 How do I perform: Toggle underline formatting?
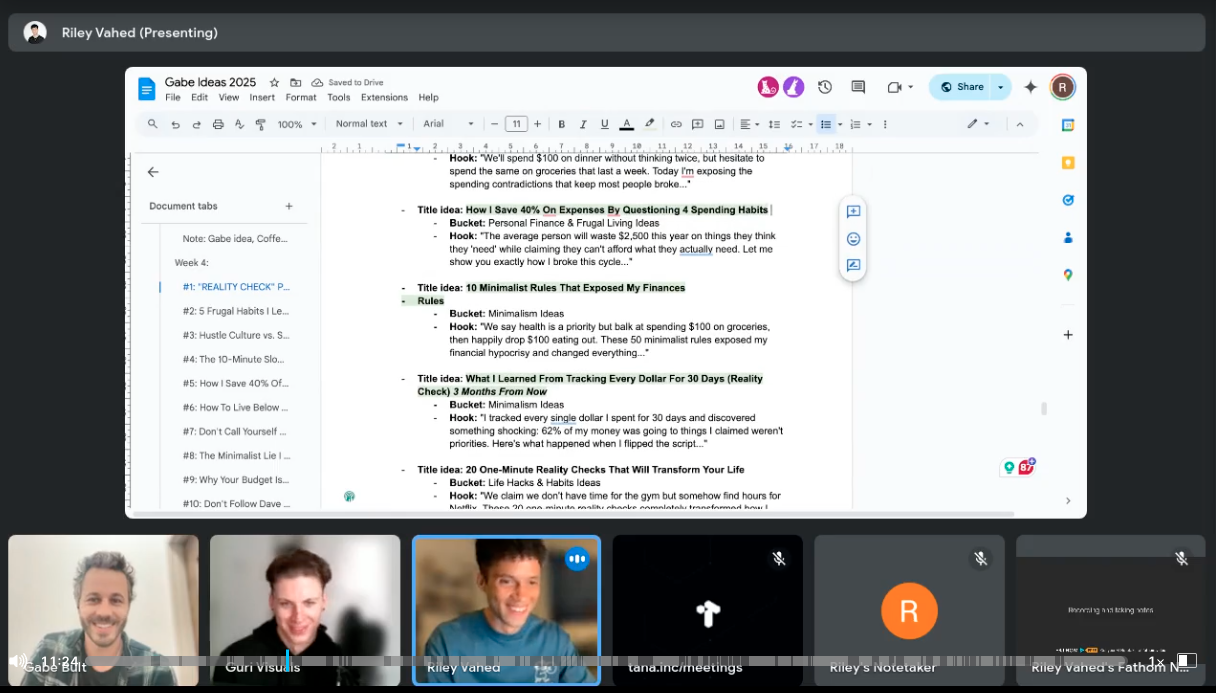pyautogui.click(x=604, y=124)
